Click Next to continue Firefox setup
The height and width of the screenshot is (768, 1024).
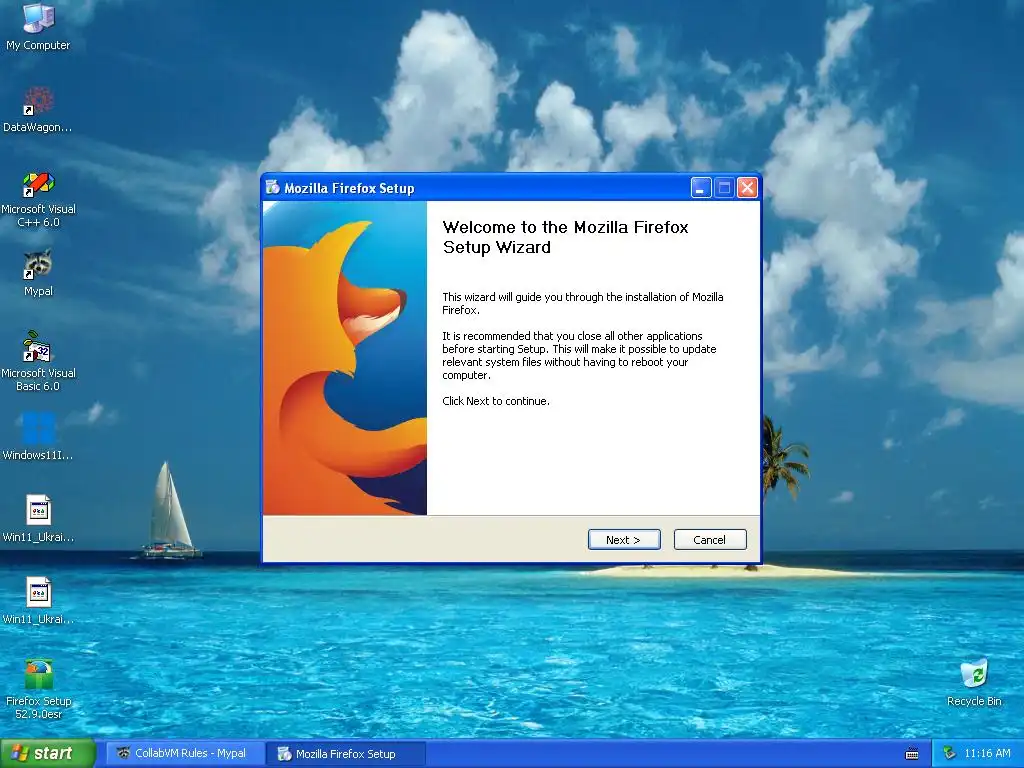(624, 540)
